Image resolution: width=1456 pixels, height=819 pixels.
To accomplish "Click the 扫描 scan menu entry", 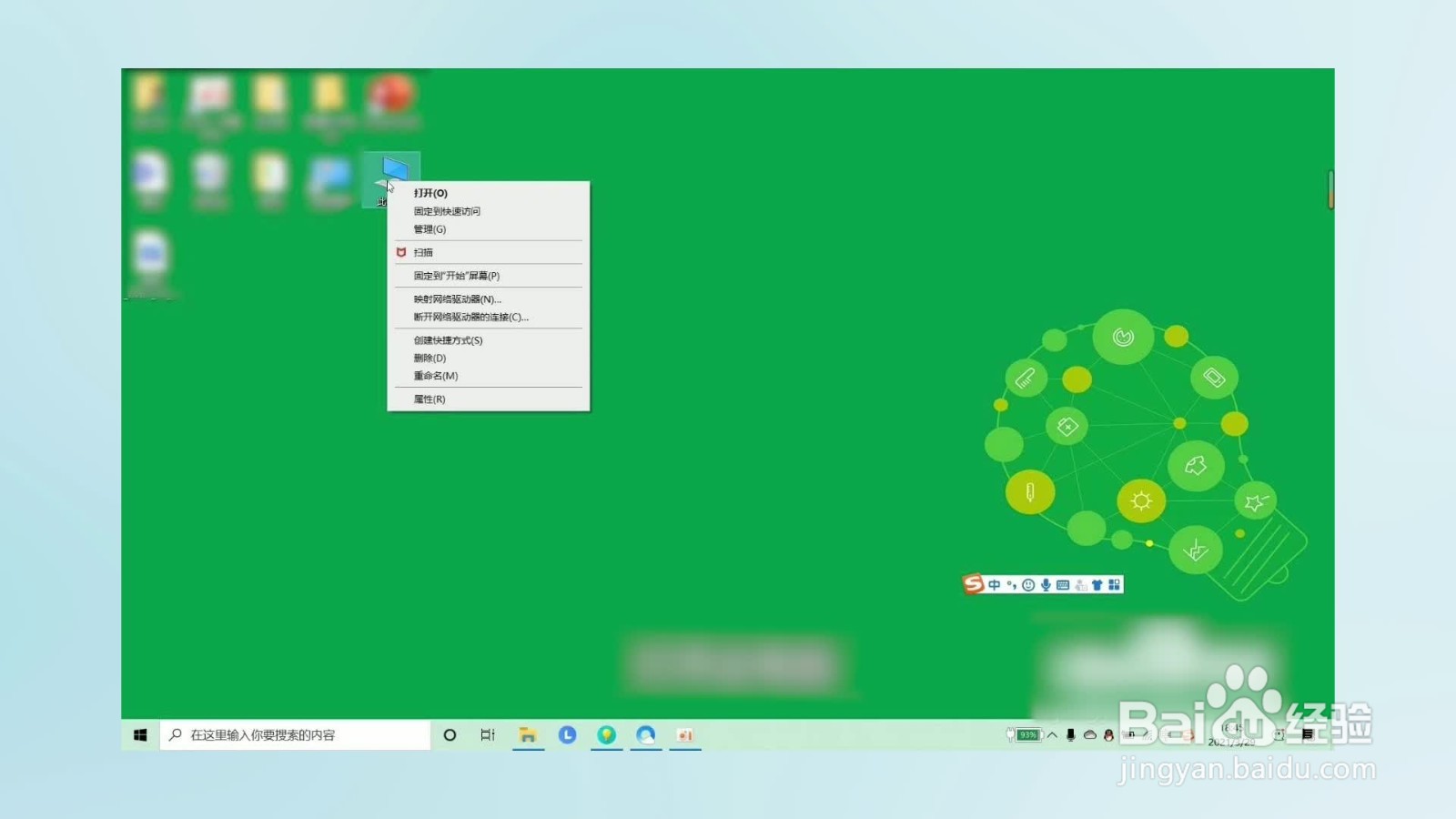I will point(488,252).
